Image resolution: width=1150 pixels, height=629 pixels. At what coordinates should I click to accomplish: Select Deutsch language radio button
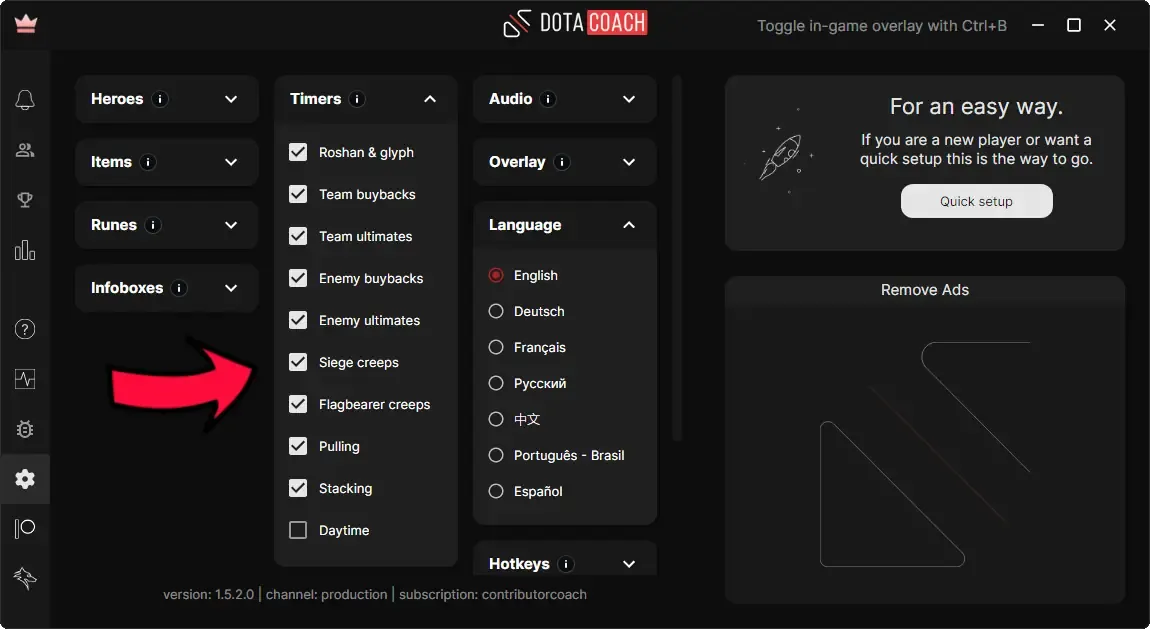click(496, 311)
